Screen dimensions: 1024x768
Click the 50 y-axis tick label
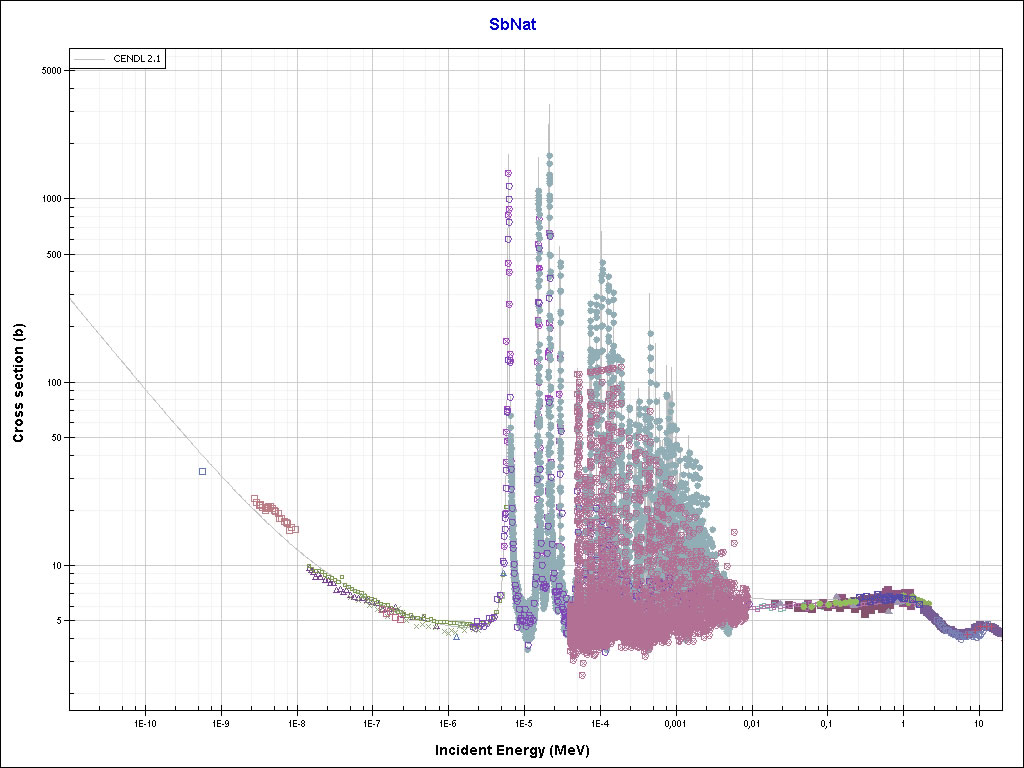pos(57,438)
